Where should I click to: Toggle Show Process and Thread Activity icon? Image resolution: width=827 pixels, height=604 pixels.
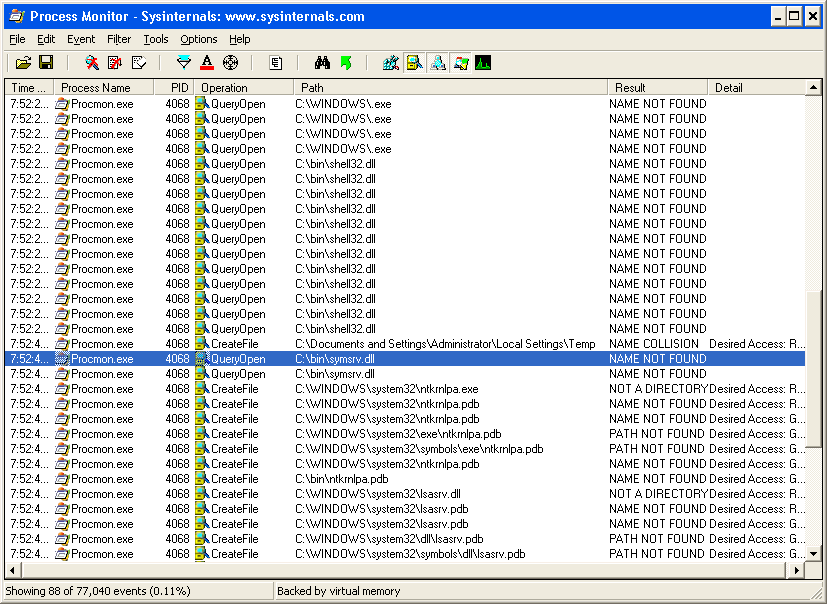(461, 63)
